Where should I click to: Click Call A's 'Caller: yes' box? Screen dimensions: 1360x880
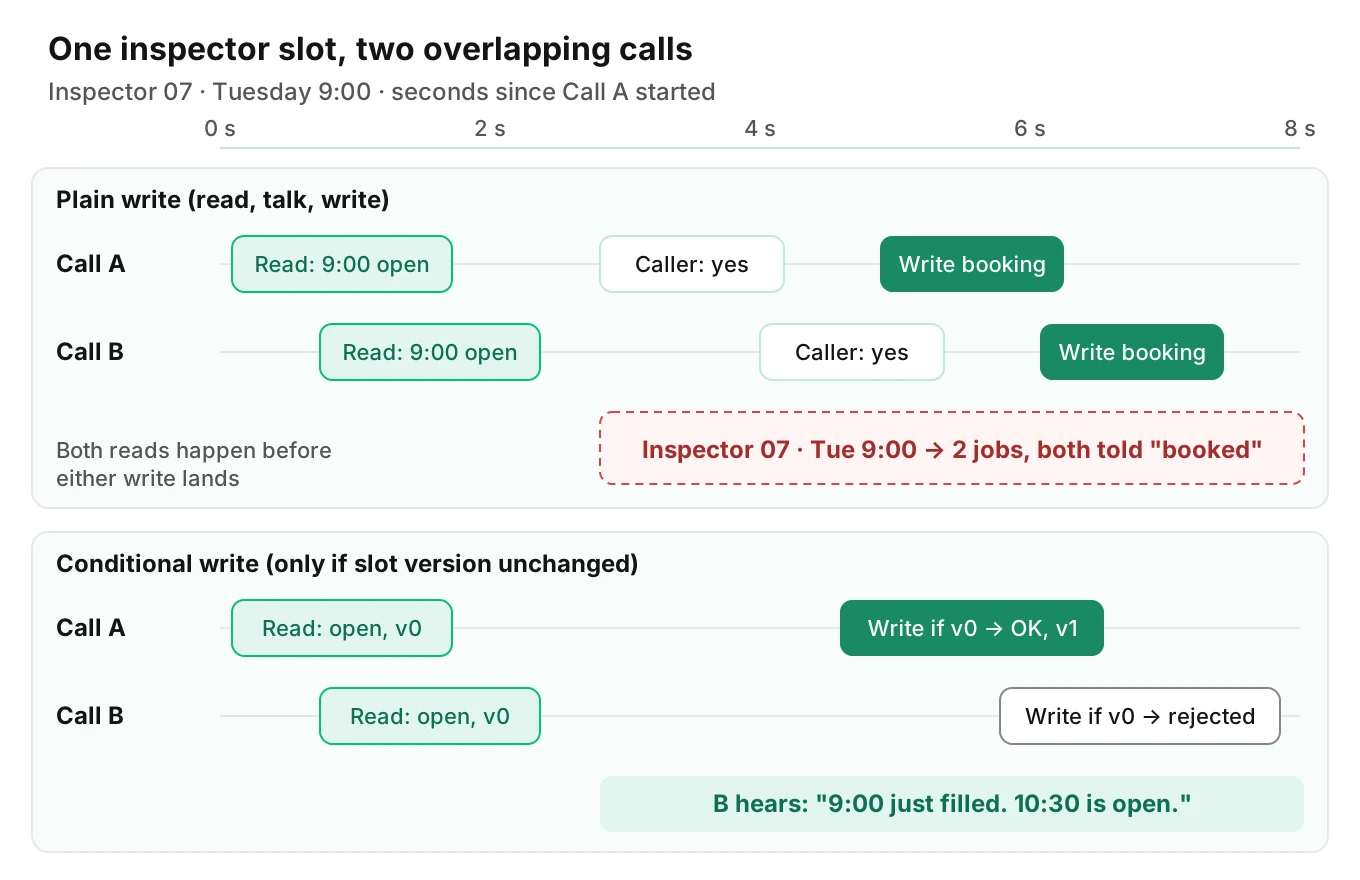point(692,264)
